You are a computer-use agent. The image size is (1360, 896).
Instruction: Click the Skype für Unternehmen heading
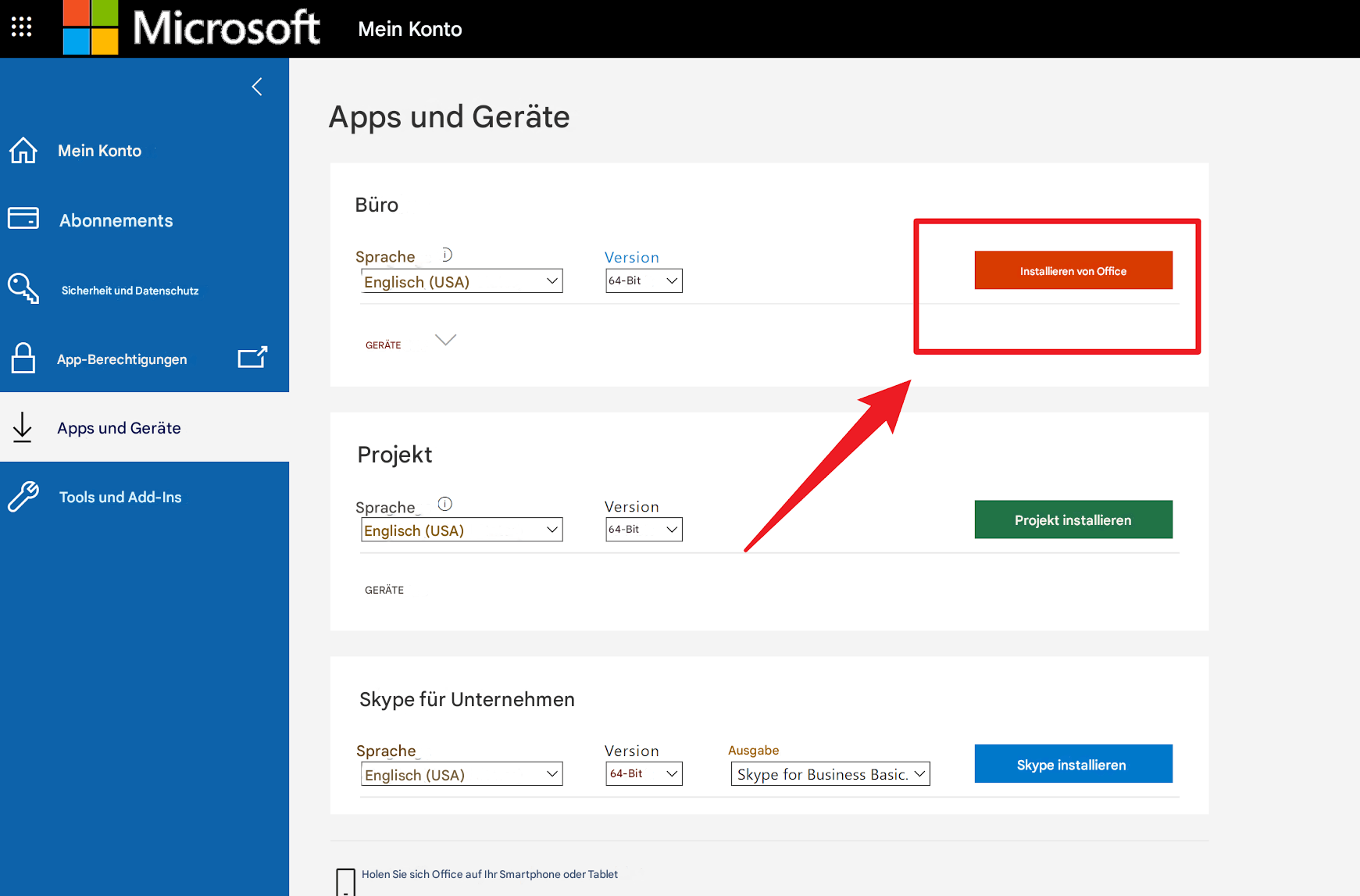tap(467, 699)
